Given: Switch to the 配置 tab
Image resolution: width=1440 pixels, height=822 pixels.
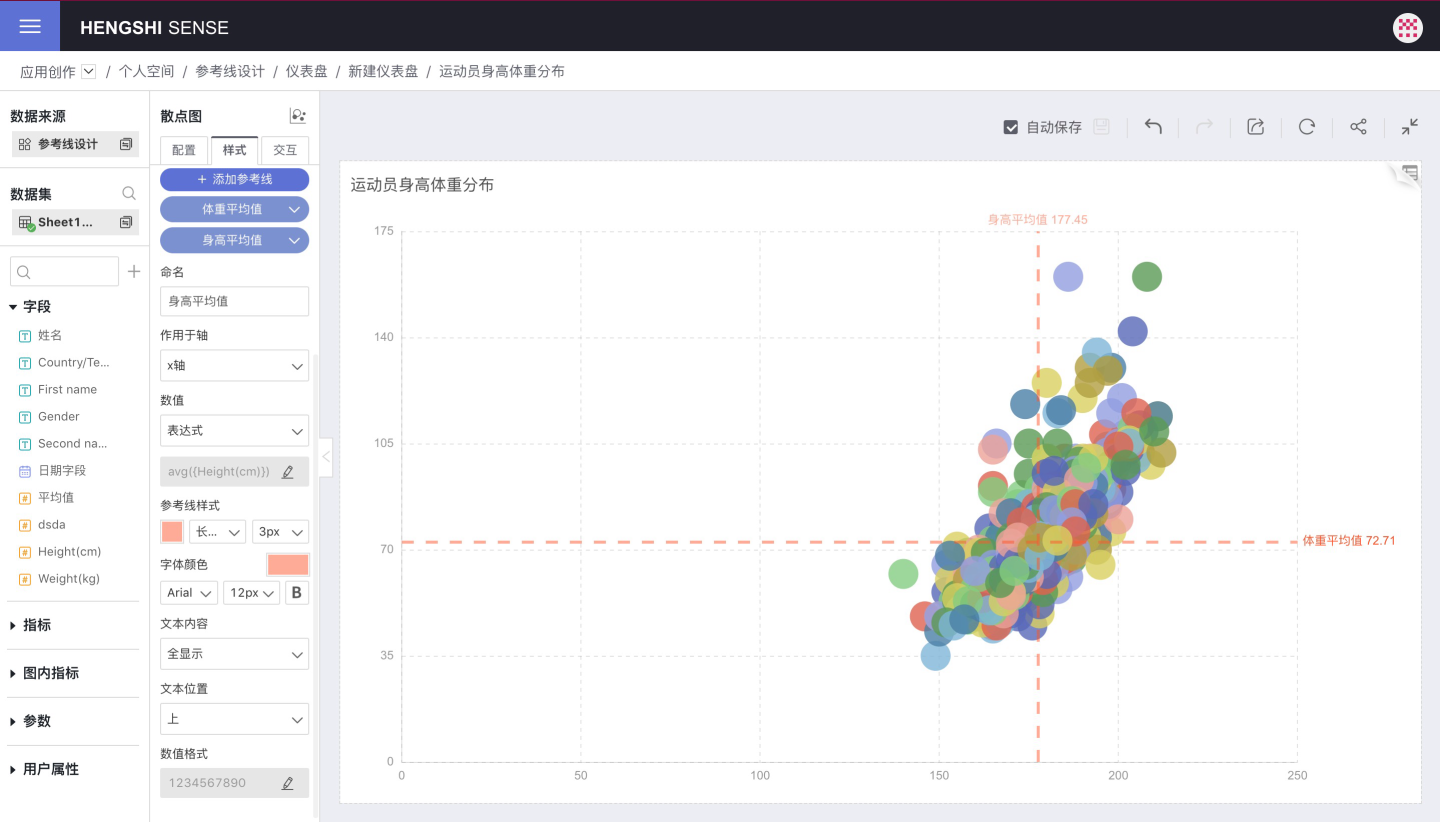Looking at the screenshot, I should click(x=184, y=150).
